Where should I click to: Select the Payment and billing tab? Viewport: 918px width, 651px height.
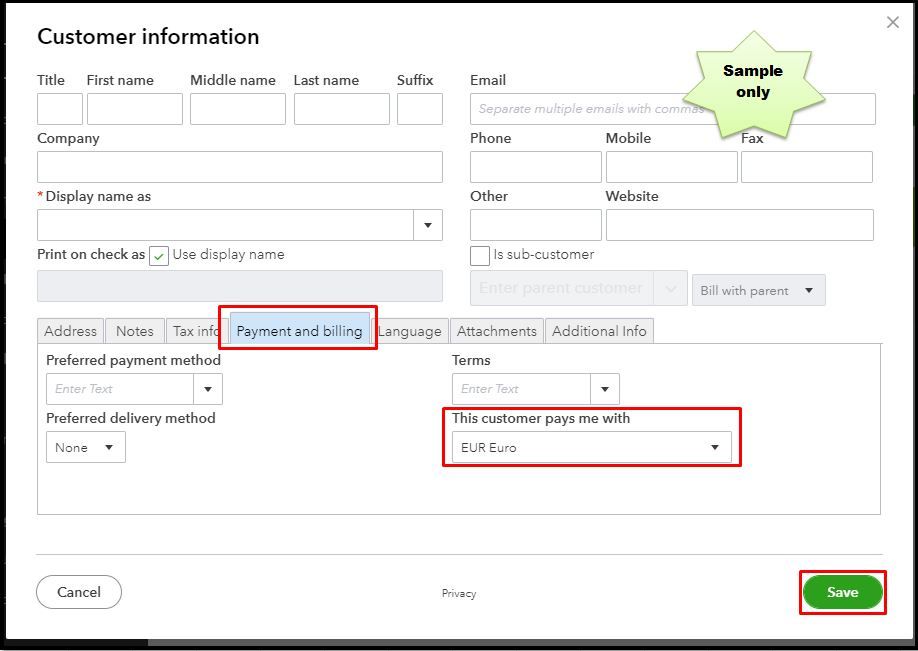299,331
